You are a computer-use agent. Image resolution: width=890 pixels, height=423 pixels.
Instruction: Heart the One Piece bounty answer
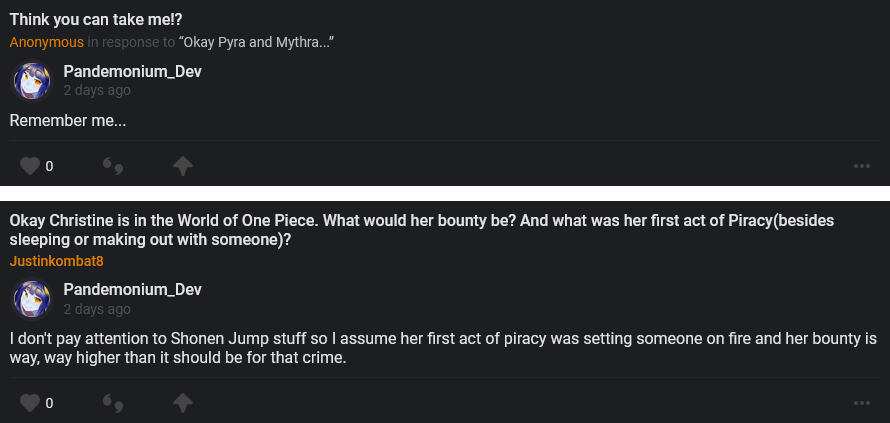tap(31, 403)
